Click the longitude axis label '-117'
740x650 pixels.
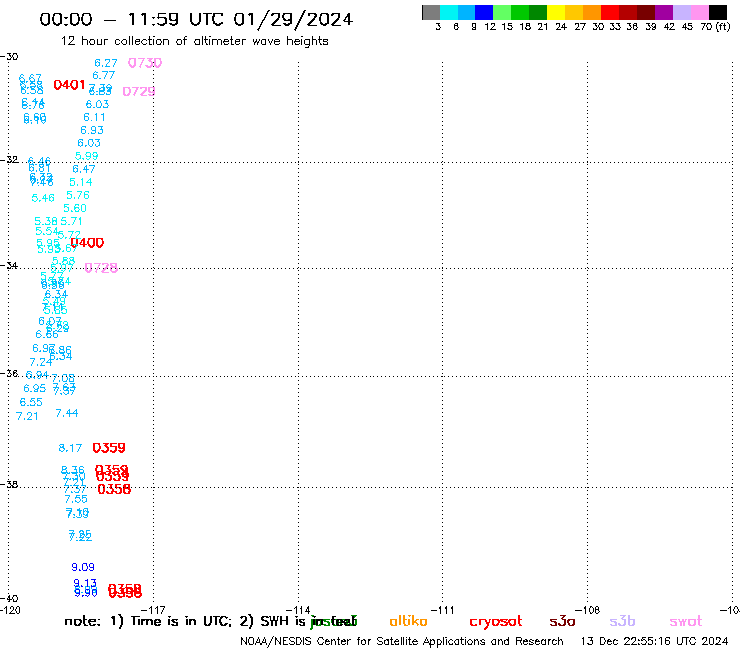153,610
